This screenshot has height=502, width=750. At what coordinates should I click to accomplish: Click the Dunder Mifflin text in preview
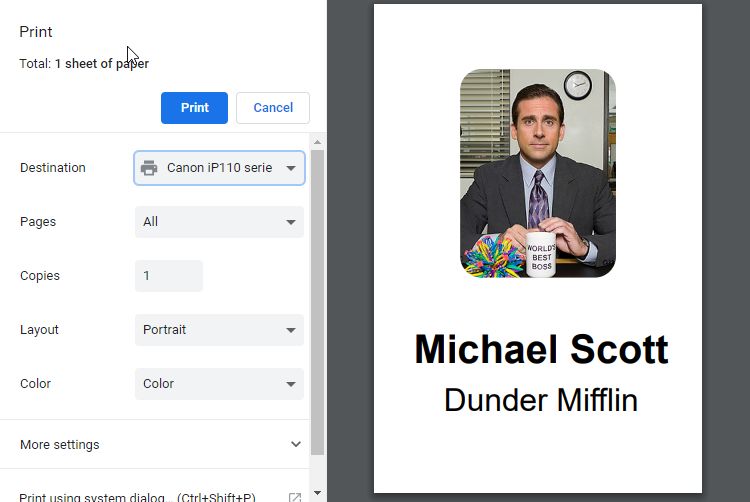click(x=541, y=400)
